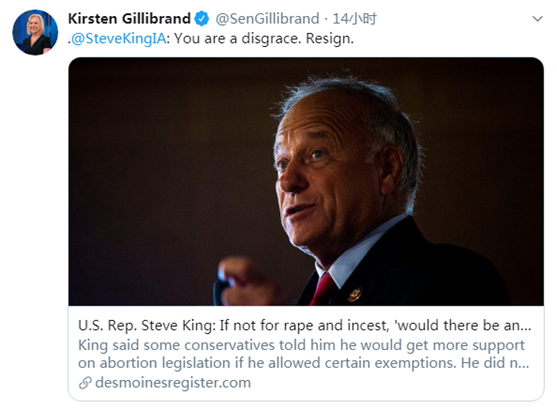Click the @SenGillibrand handle

point(267,18)
